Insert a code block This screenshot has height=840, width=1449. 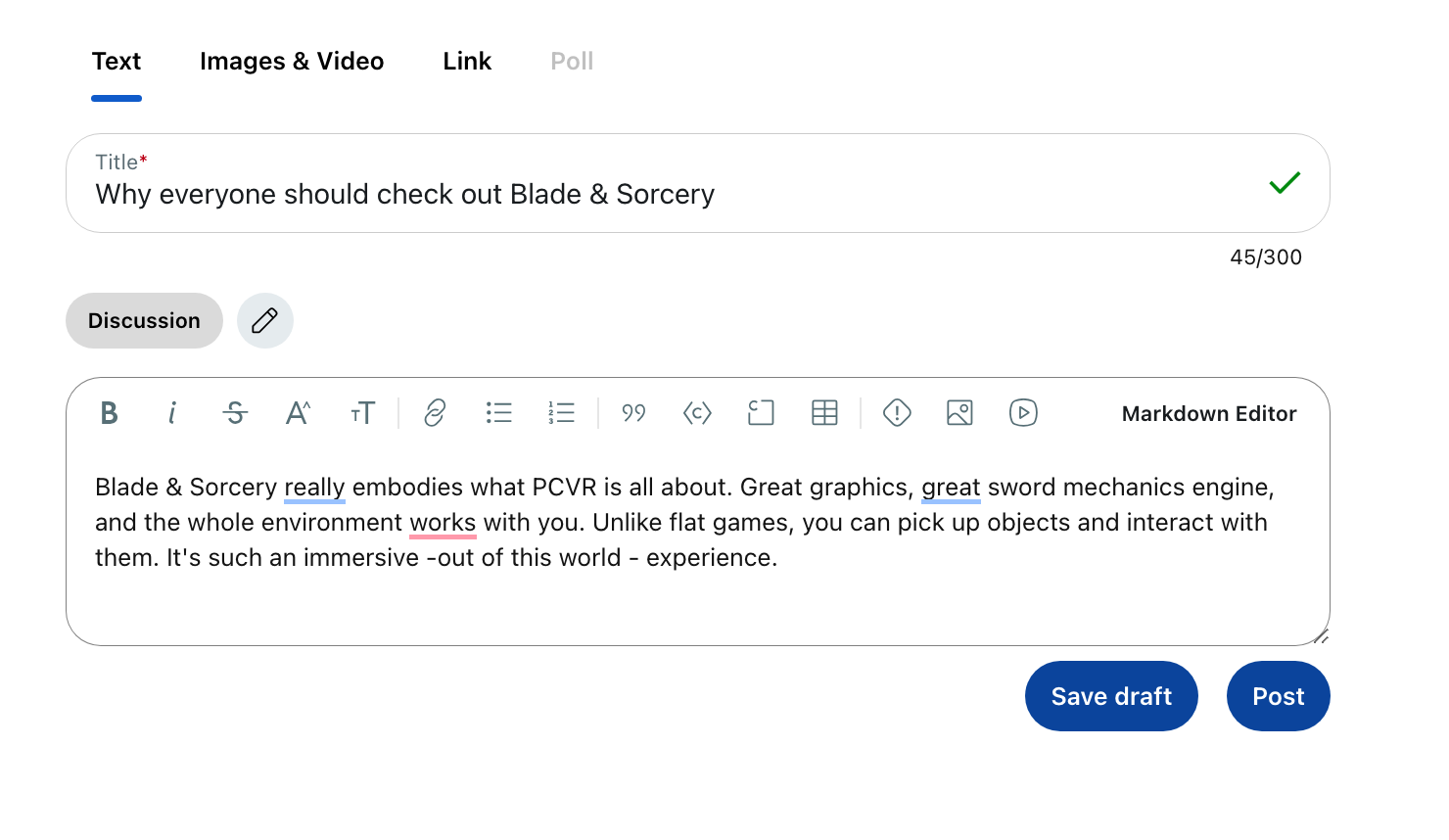click(761, 413)
